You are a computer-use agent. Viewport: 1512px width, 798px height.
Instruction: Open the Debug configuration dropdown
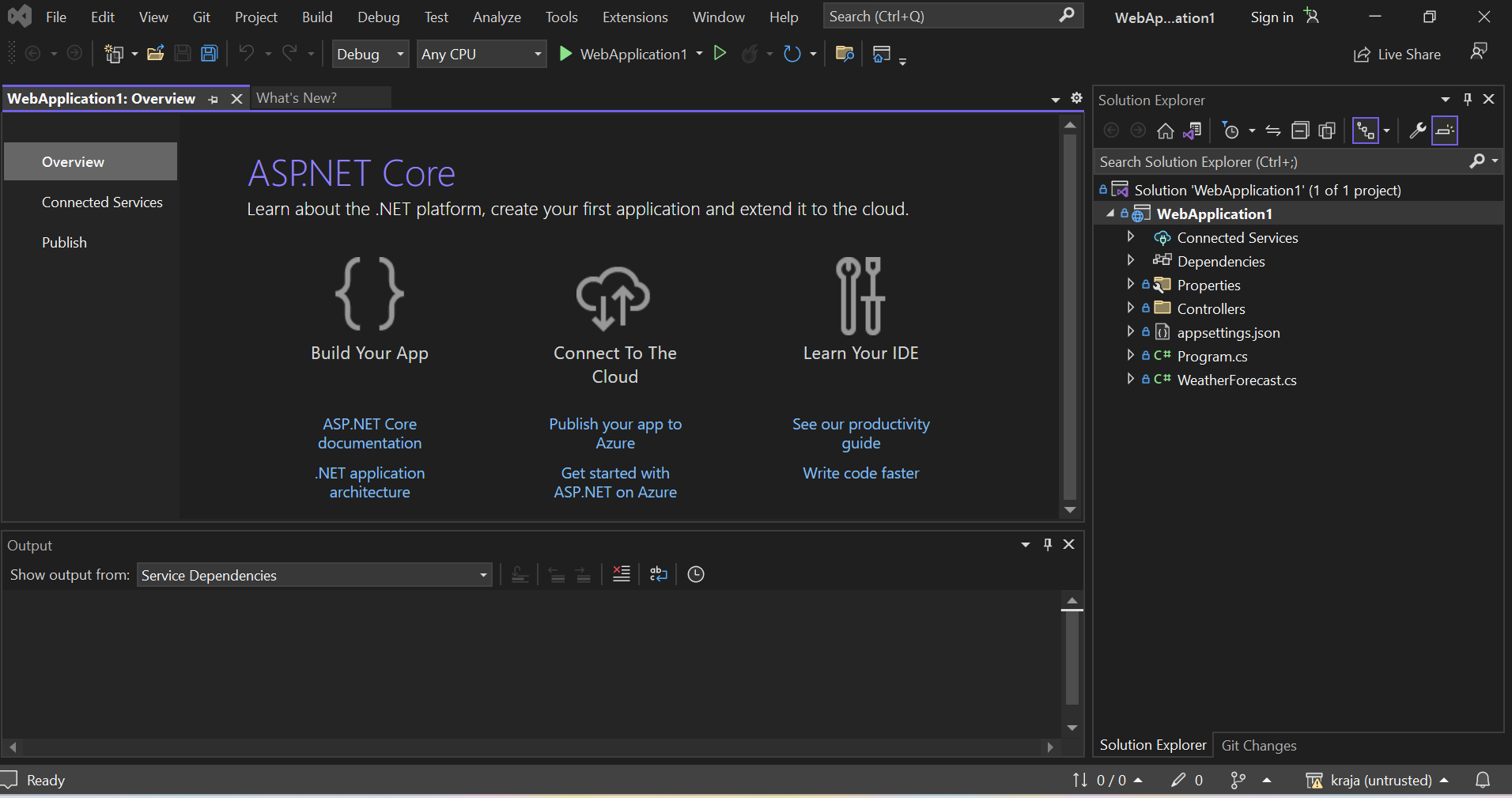(370, 54)
